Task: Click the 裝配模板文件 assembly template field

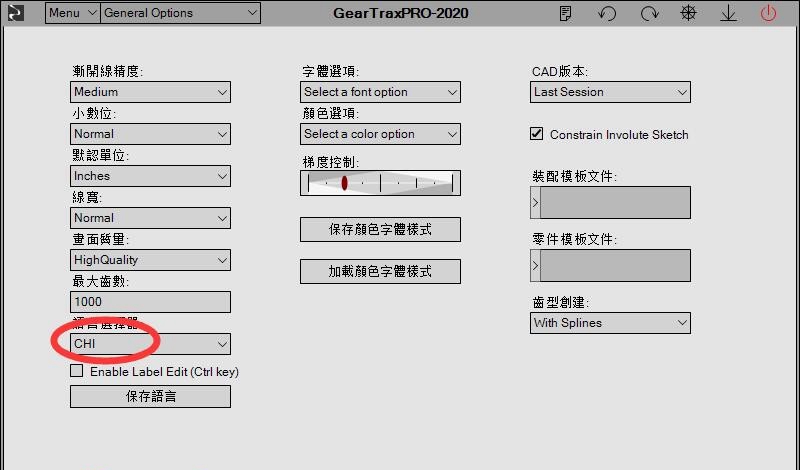Action: [615, 203]
